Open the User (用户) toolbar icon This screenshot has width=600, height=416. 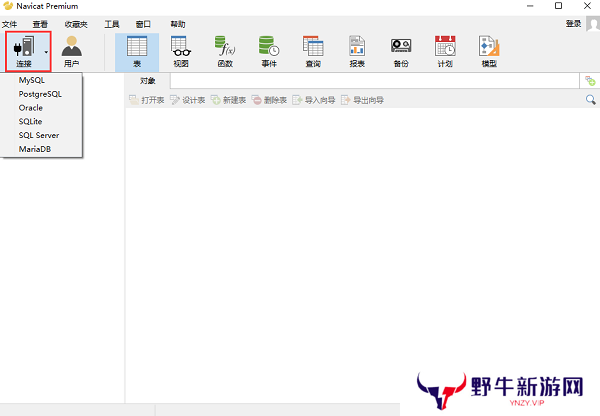click(72, 51)
